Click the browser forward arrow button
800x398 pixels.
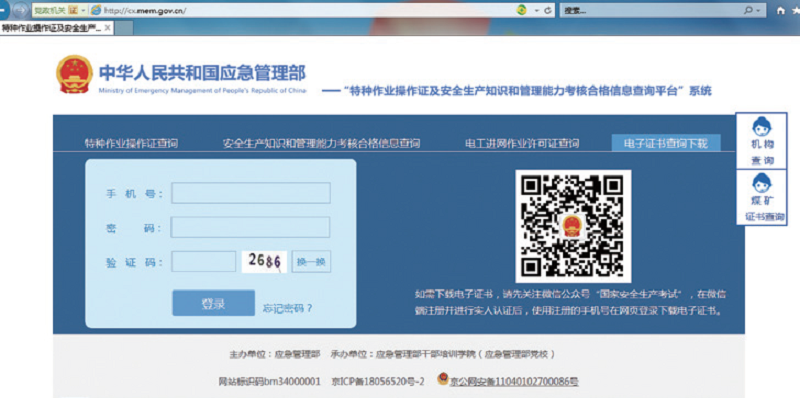(x=21, y=10)
